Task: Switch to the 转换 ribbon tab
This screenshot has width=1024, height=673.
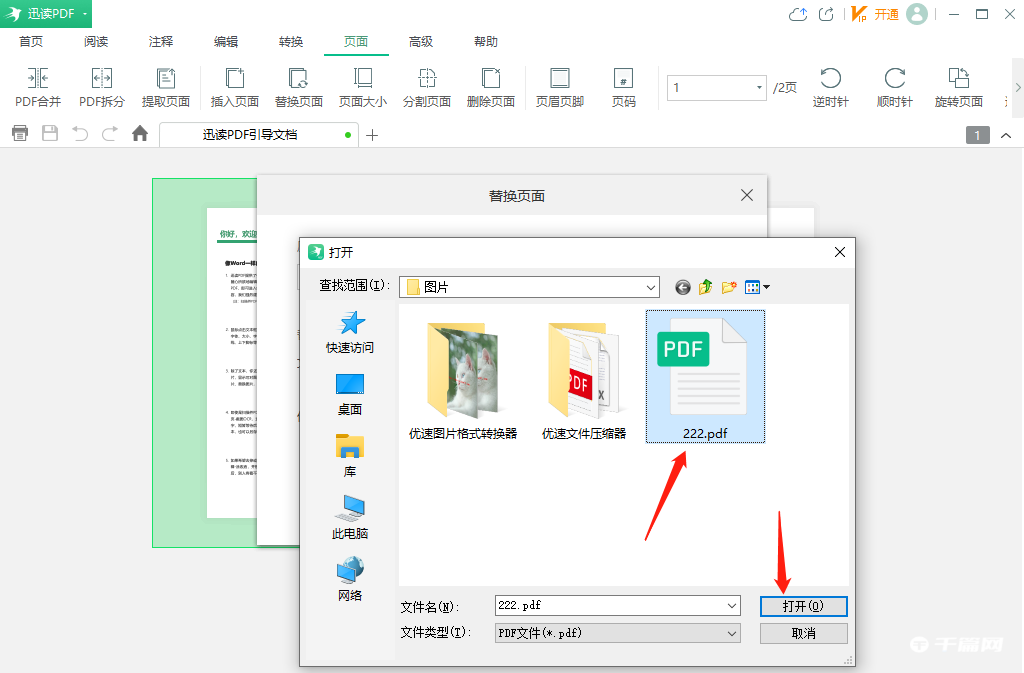Action: coord(290,41)
